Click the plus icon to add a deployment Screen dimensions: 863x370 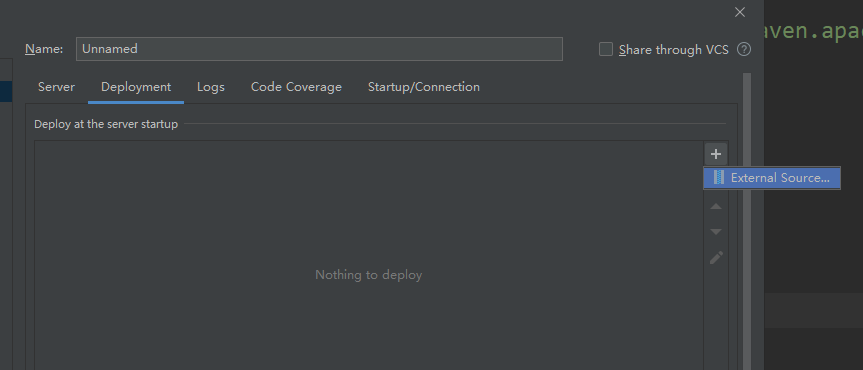(715, 154)
